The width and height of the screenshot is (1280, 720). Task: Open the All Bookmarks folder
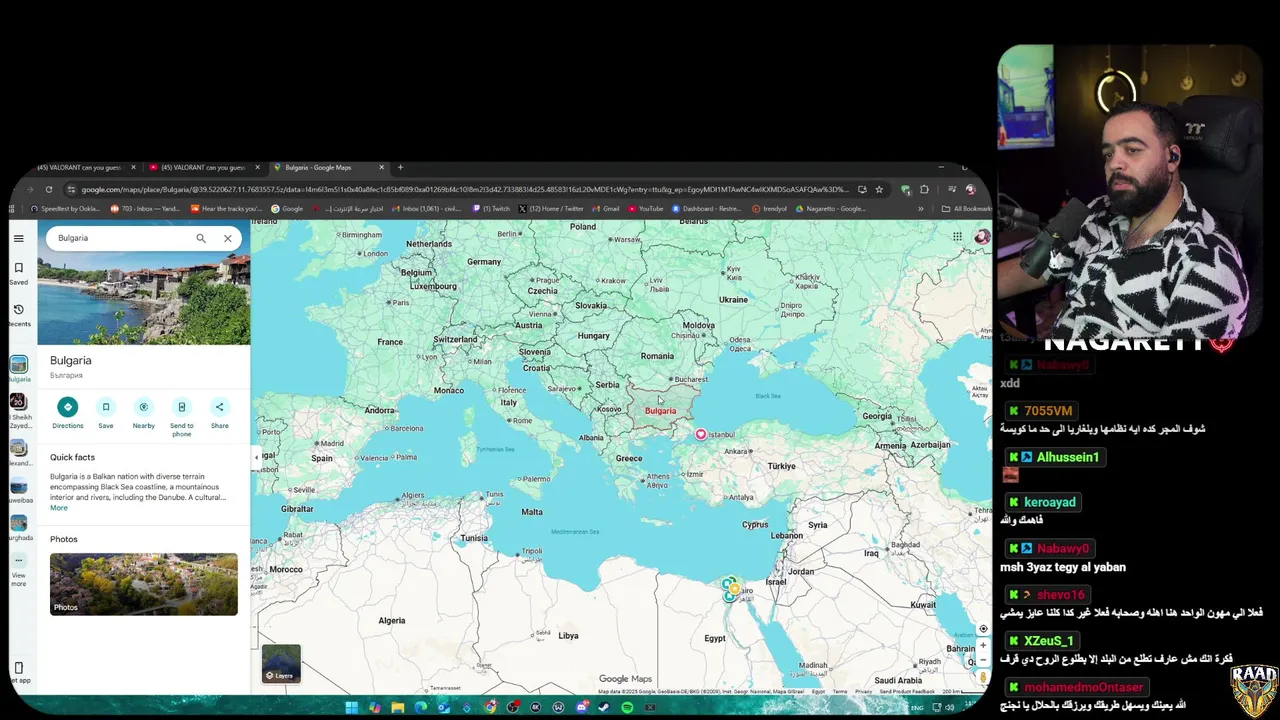tap(966, 209)
